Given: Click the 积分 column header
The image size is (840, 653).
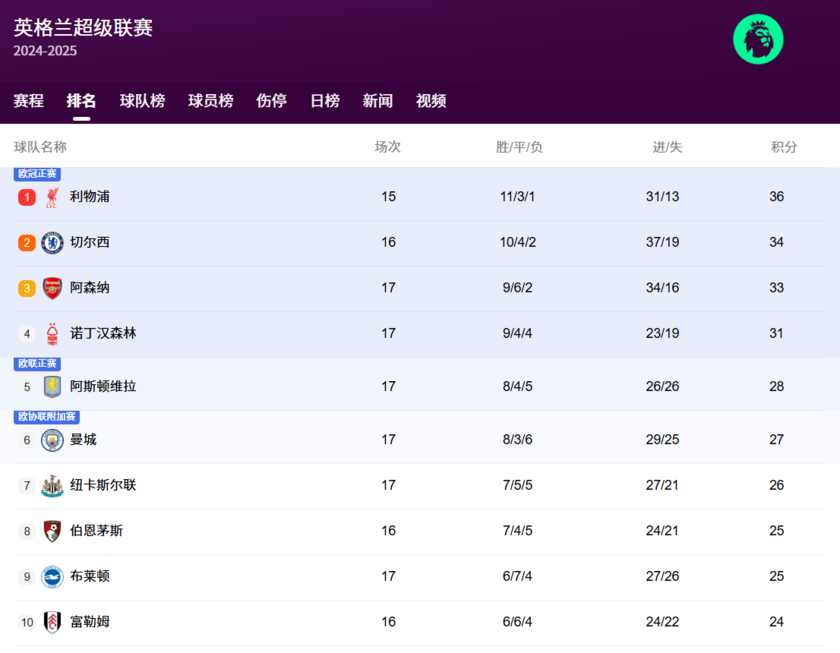Looking at the screenshot, I should pos(784,146).
